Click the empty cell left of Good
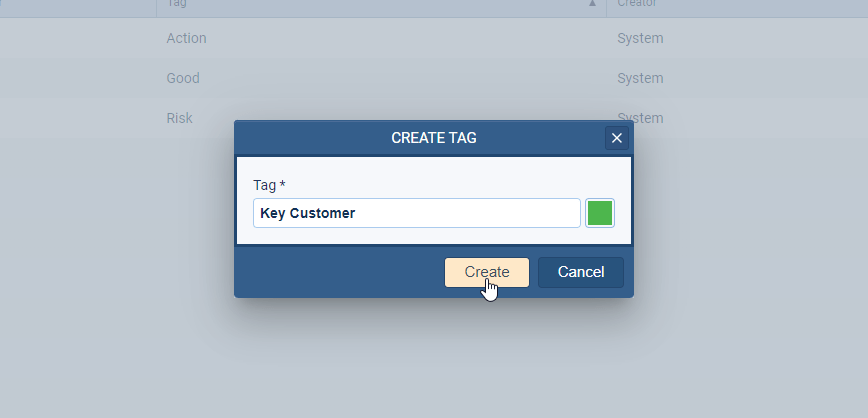This screenshot has height=418, width=868. (78, 78)
